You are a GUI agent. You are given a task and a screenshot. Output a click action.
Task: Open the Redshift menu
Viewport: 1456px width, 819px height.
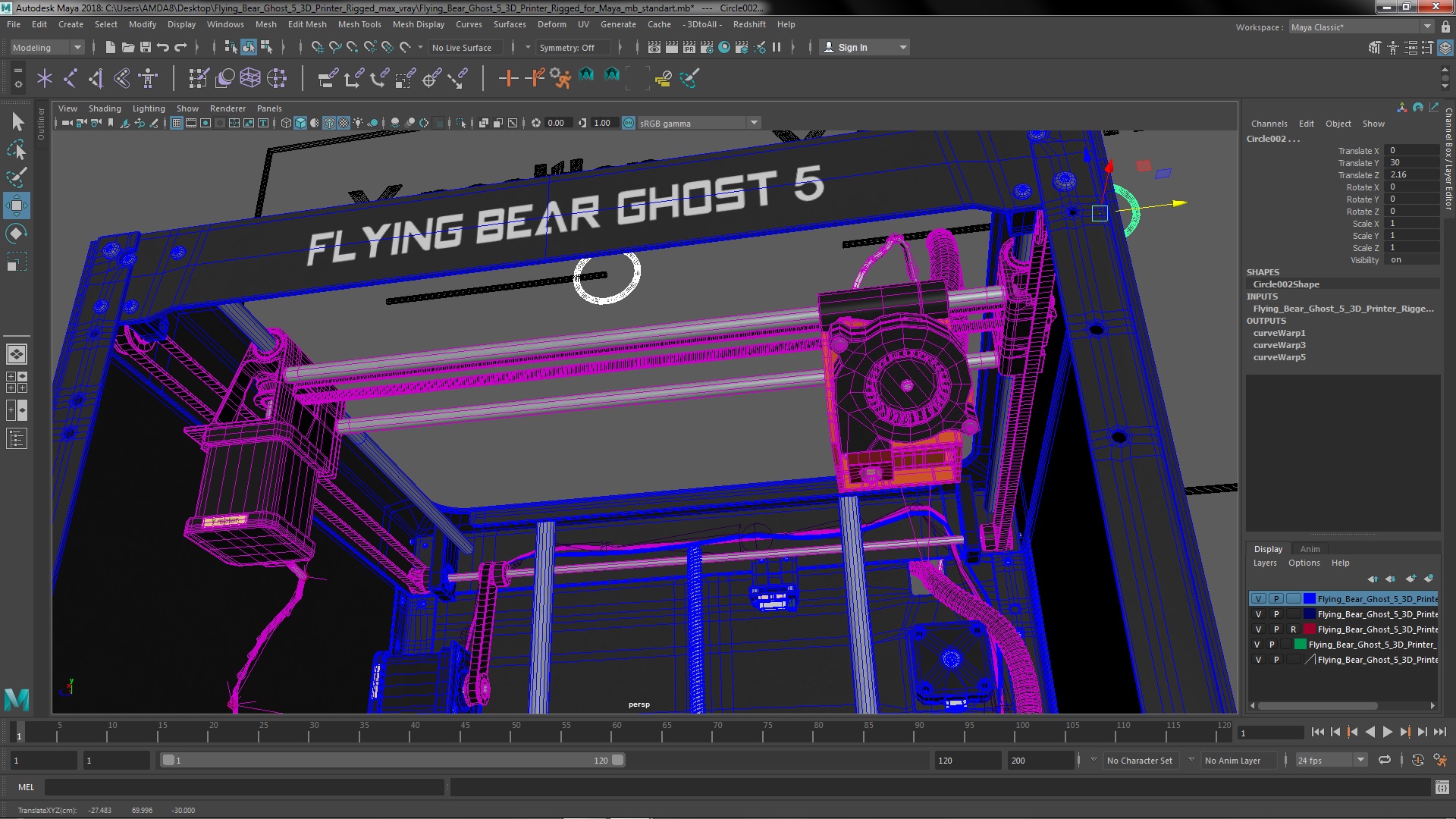pyautogui.click(x=749, y=24)
